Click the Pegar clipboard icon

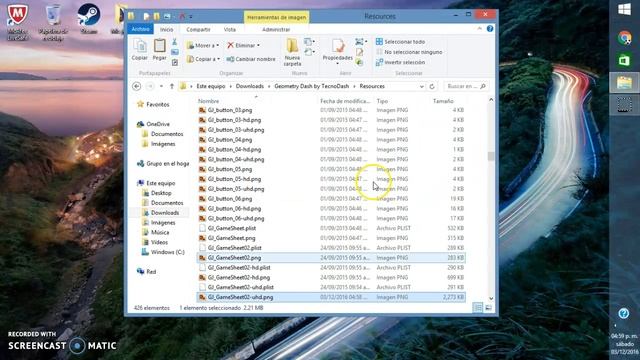pyautogui.click(x=160, y=50)
